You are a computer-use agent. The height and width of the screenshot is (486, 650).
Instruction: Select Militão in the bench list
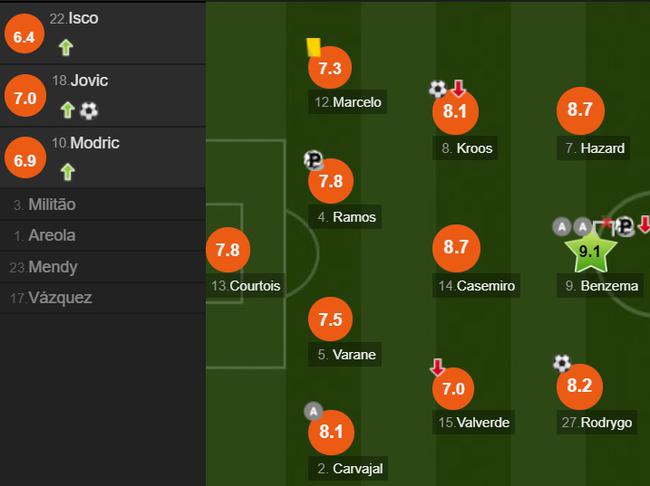pos(102,204)
